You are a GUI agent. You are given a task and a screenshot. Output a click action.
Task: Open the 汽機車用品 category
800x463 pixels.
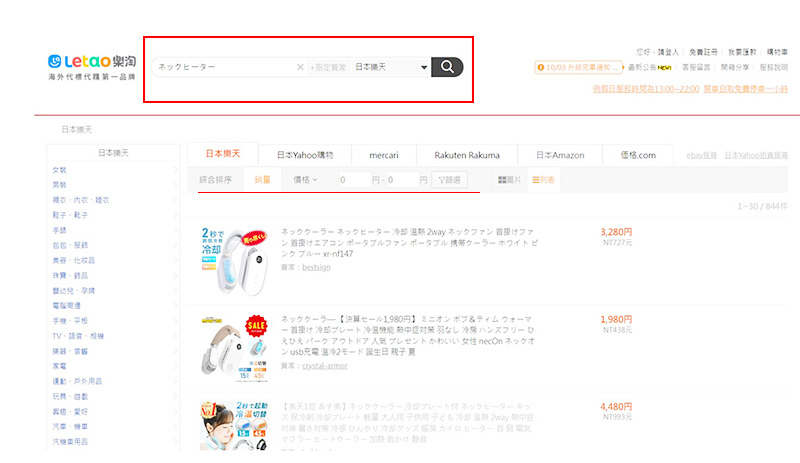[70, 442]
